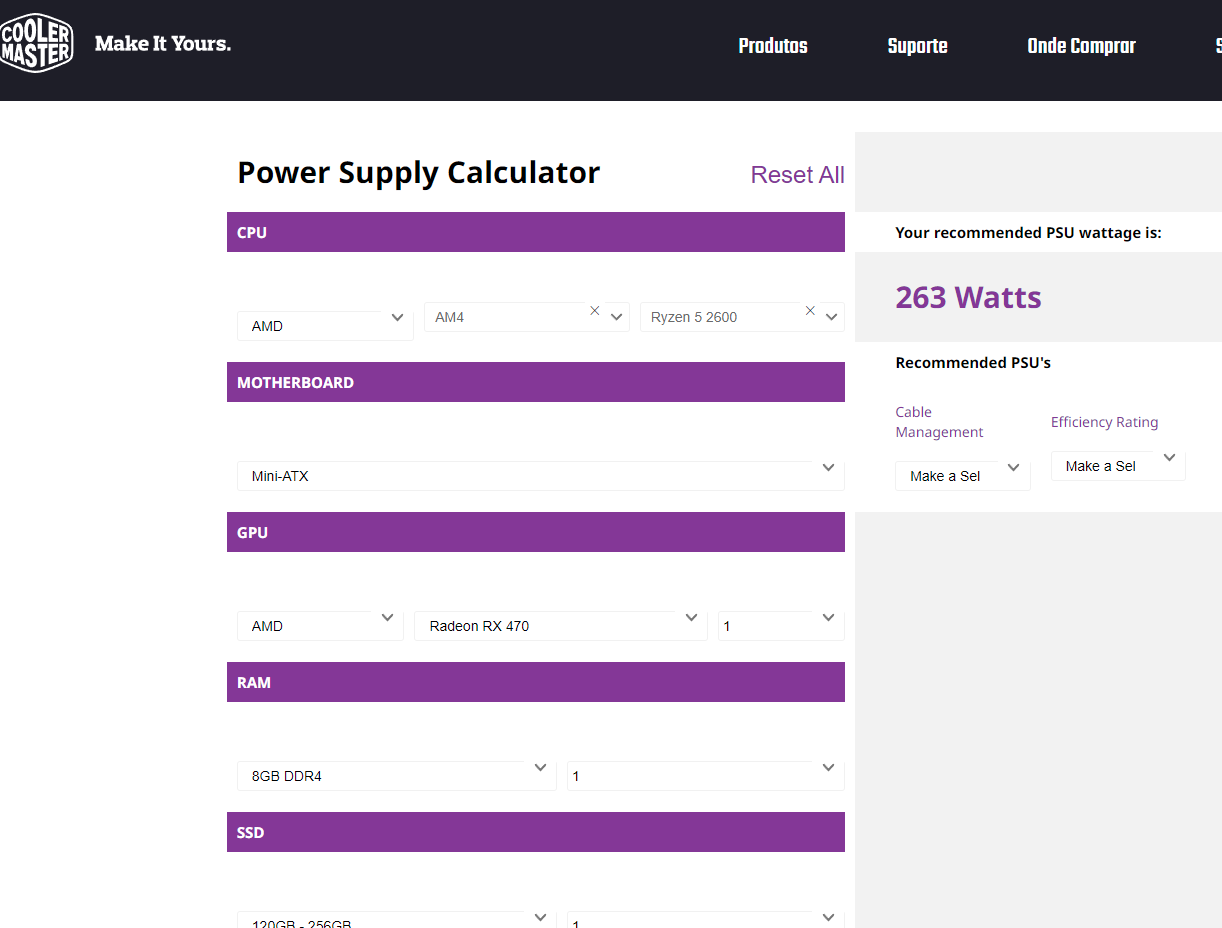
Task: Open the GPU quantity dropdown
Action: point(781,626)
